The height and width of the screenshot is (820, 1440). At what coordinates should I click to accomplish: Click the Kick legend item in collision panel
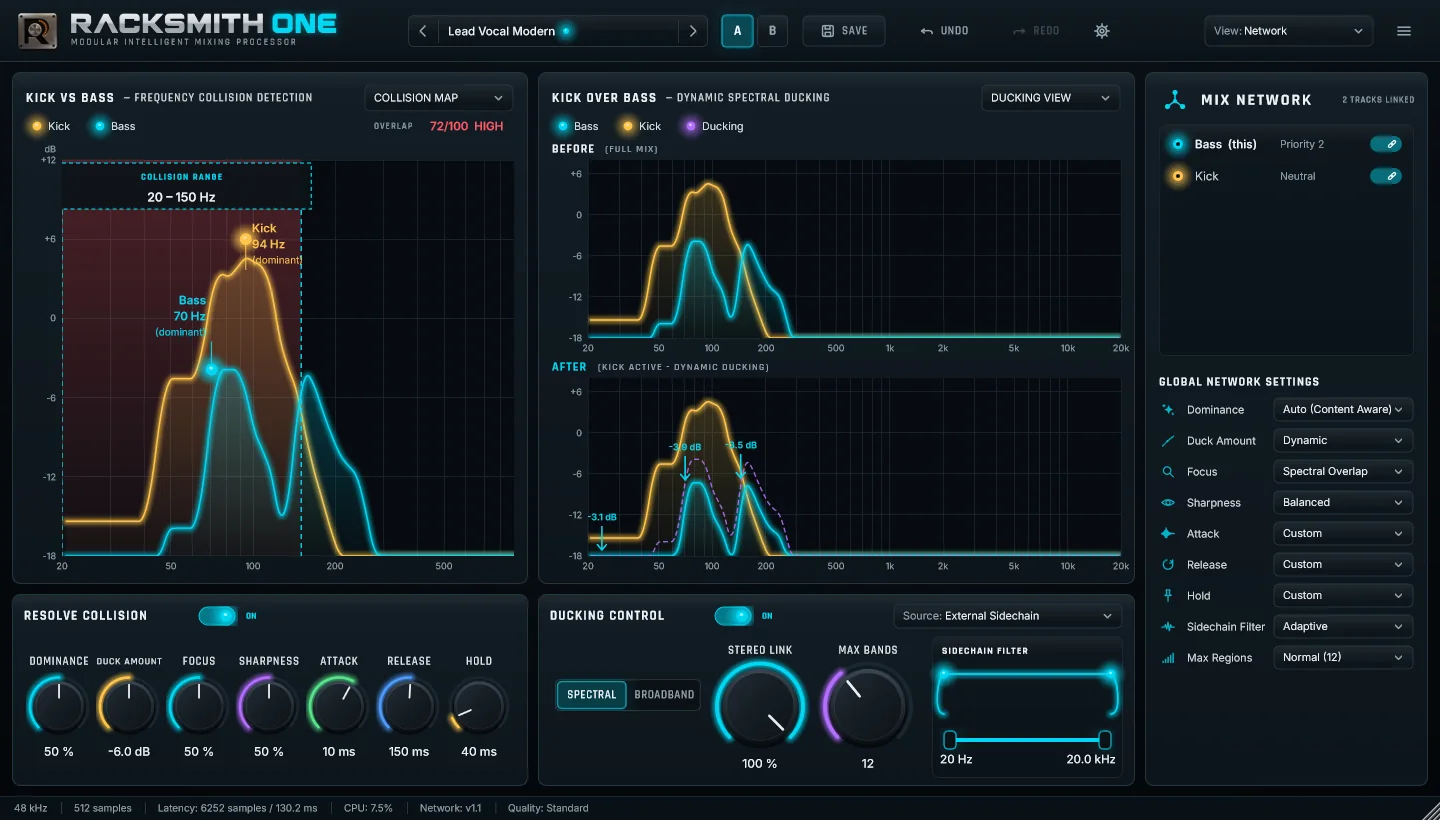(x=51, y=126)
